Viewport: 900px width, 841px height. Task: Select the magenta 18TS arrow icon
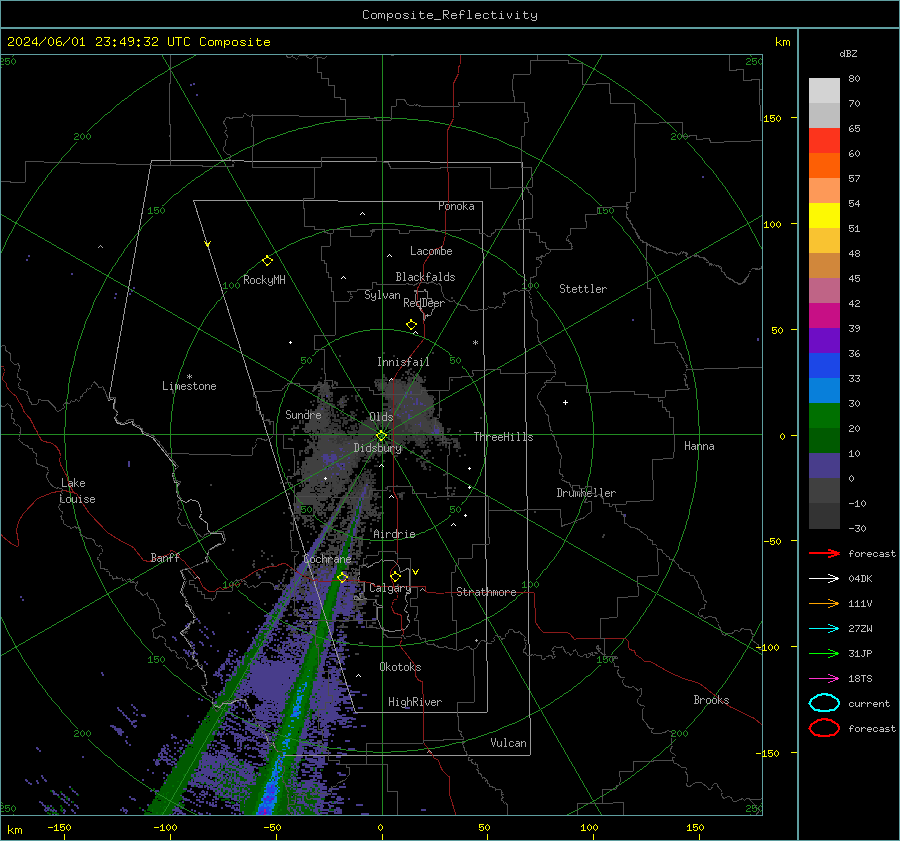pyautogui.click(x=824, y=679)
